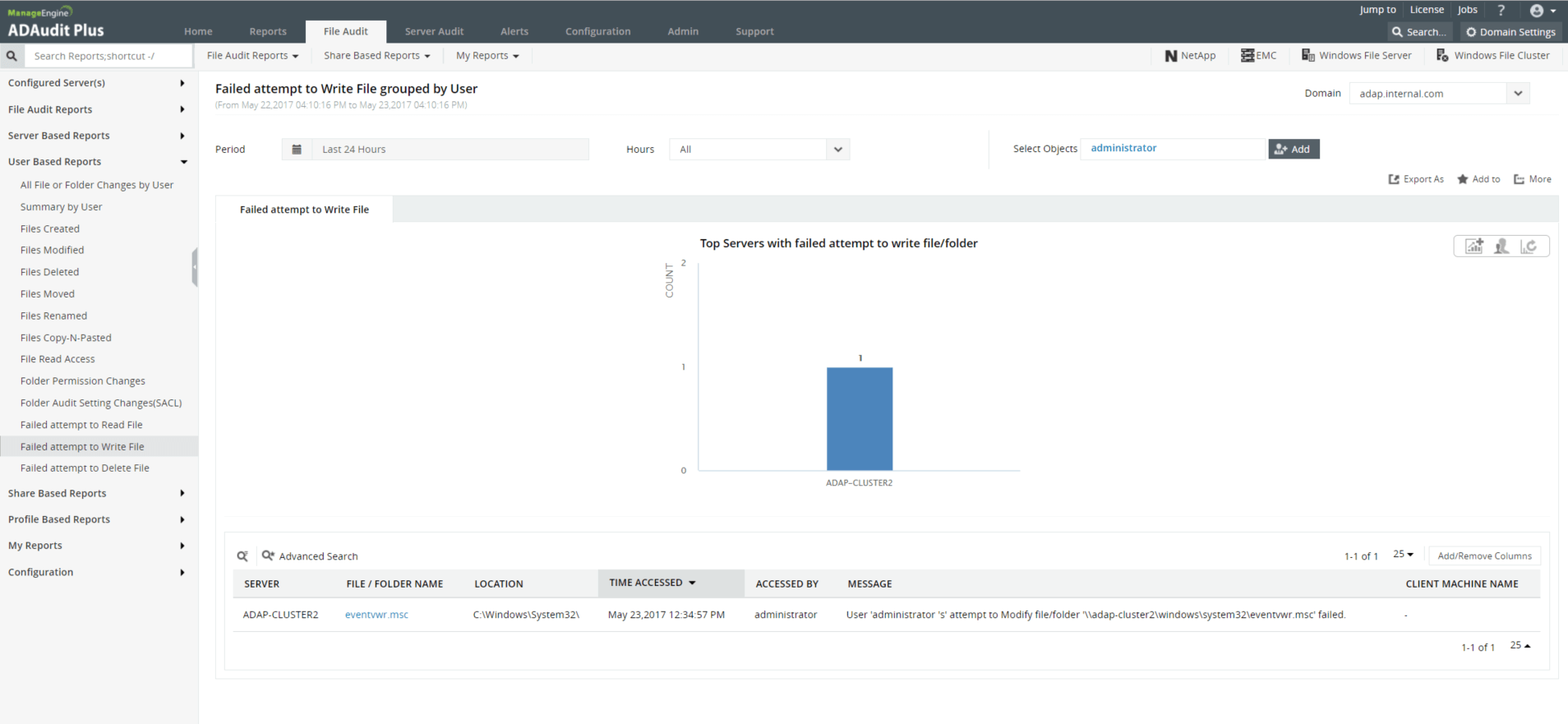Open the Domain dropdown arrow
This screenshot has height=724, width=1568.
(1518, 94)
